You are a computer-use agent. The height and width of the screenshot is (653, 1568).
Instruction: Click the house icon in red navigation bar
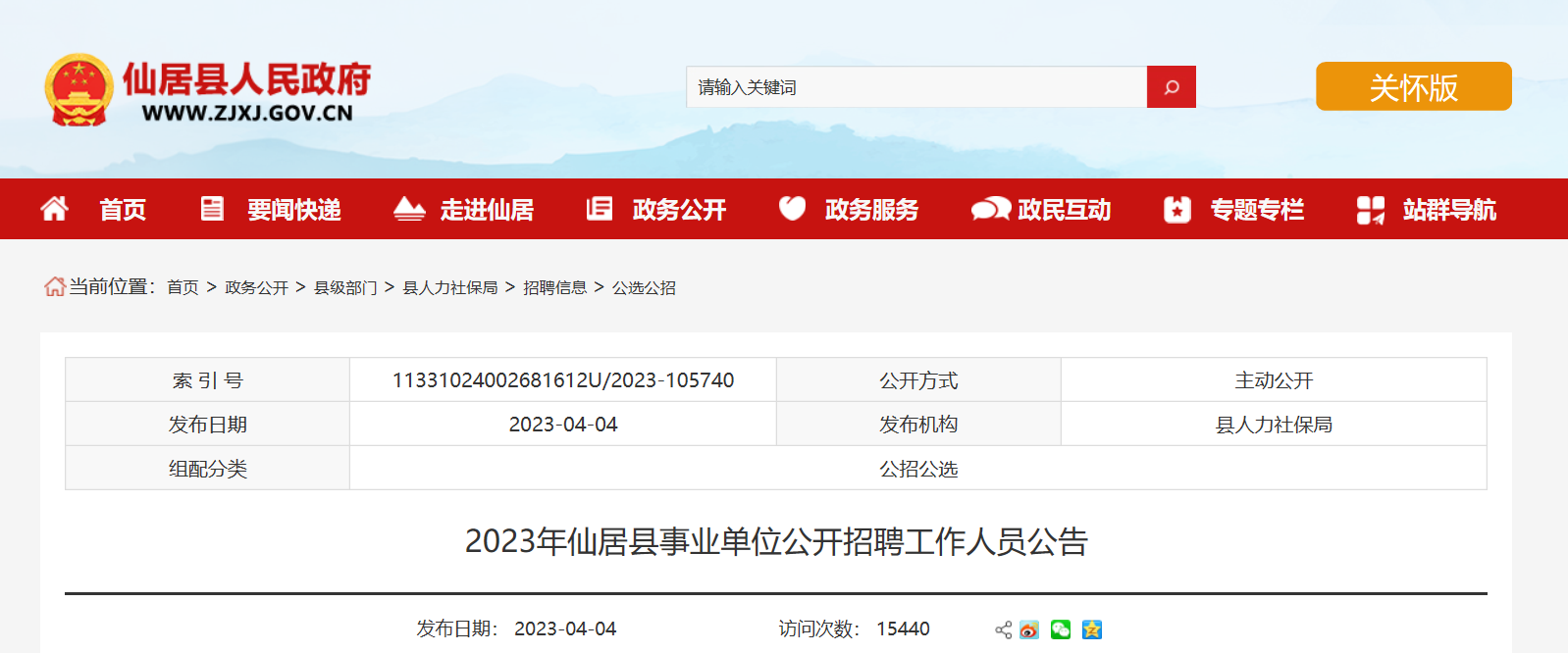point(55,209)
